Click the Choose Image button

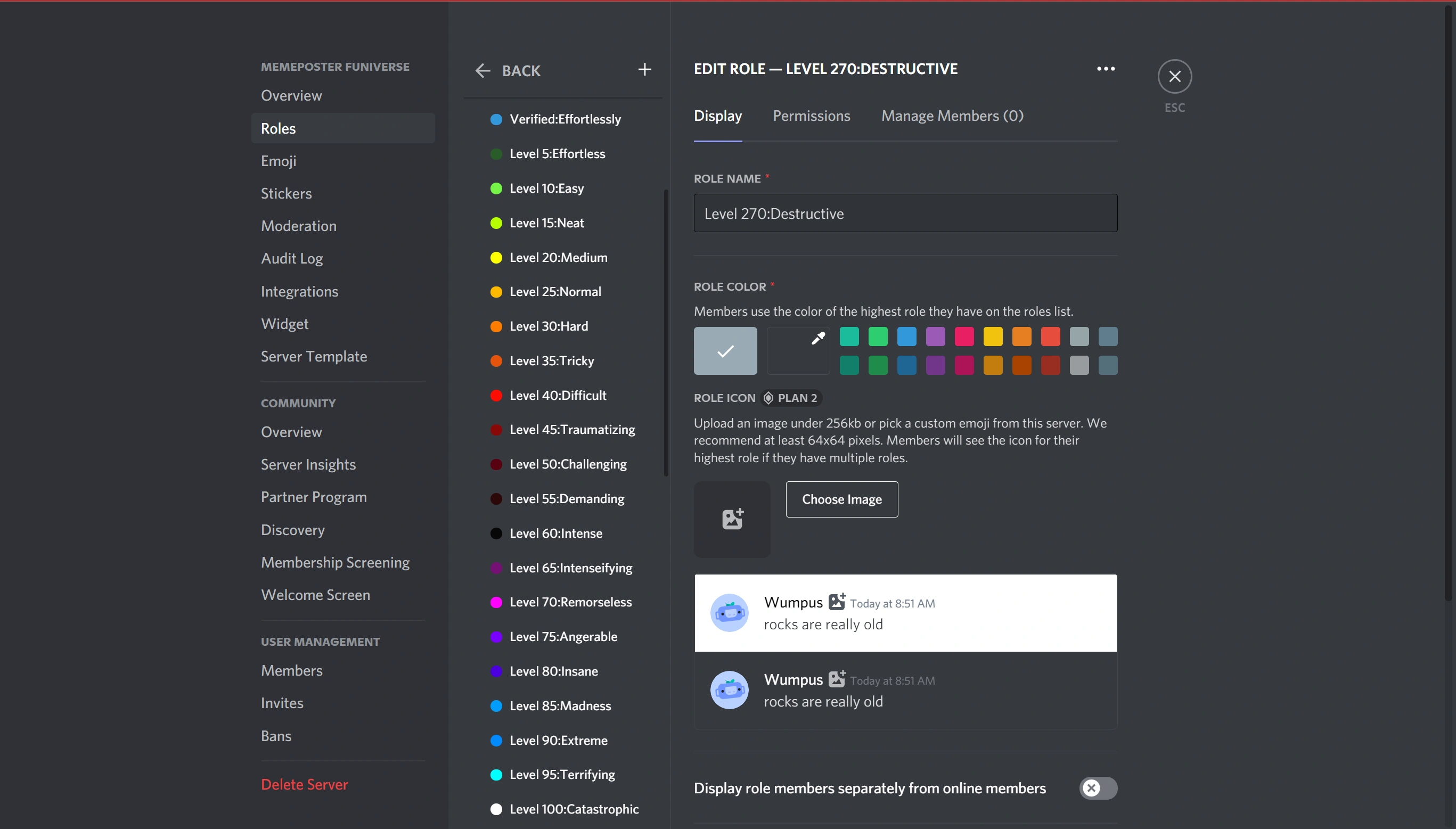(x=841, y=499)
